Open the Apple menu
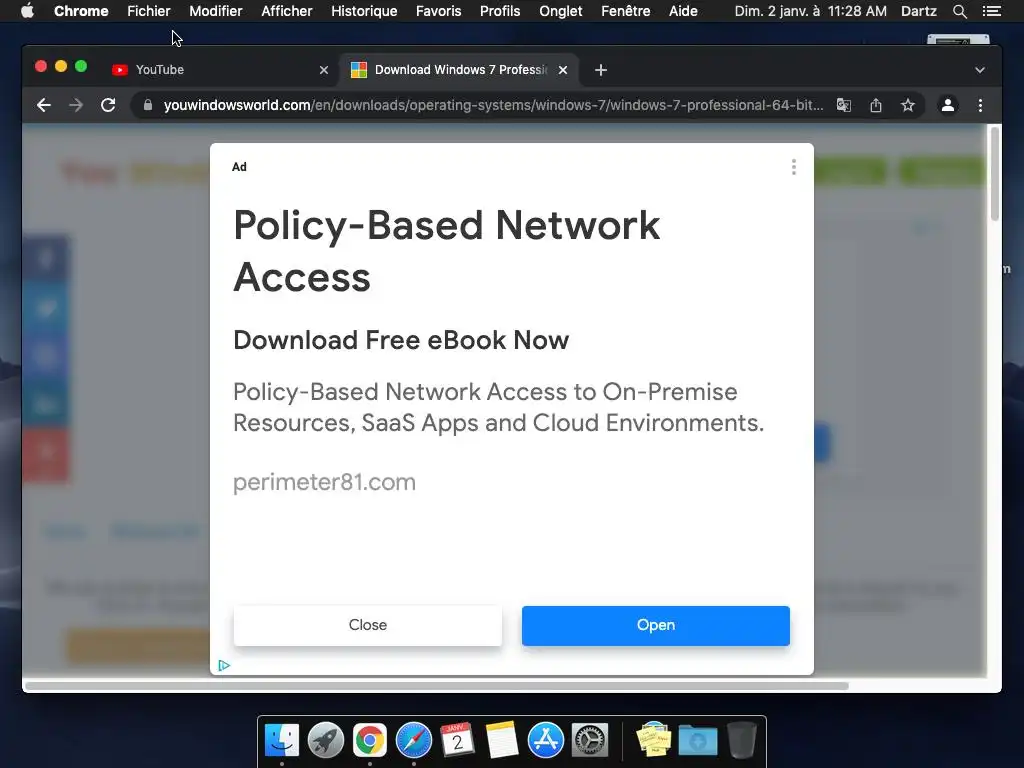This screenshot has width=1024, height=768. [x=27, y=11]
